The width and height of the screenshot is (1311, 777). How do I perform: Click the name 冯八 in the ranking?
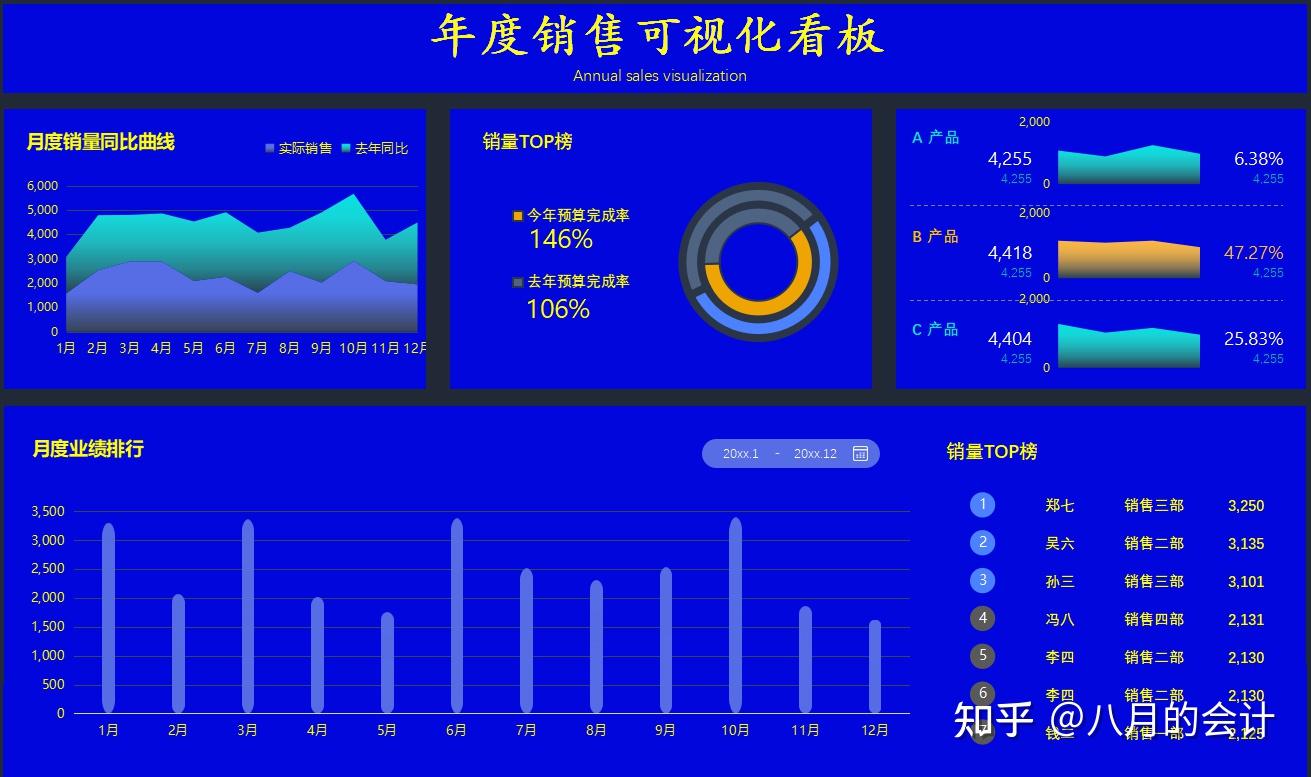pyautogui.click(x=1060, y=620)
